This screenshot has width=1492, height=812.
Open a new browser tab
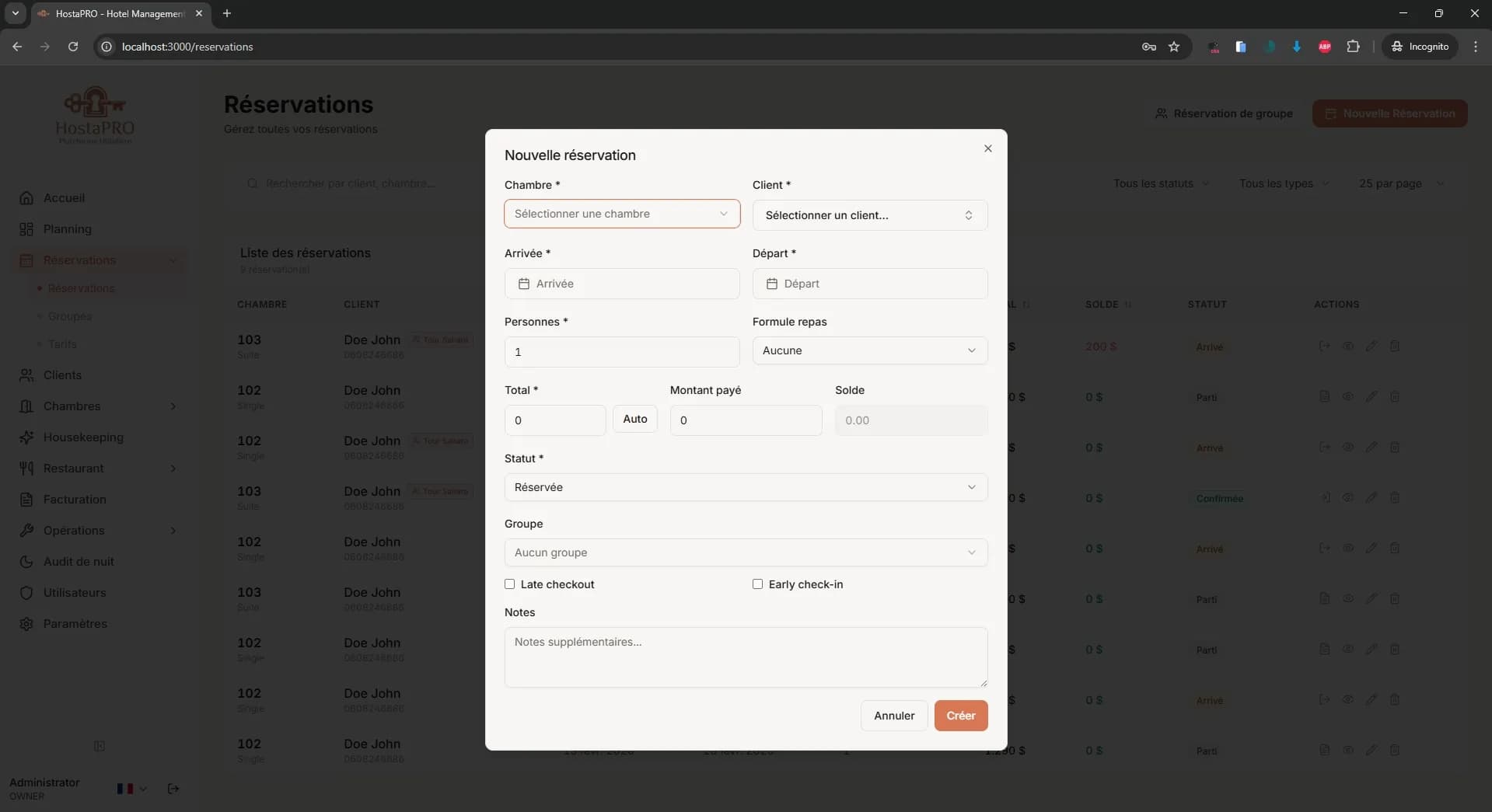[x=227, y=13]
